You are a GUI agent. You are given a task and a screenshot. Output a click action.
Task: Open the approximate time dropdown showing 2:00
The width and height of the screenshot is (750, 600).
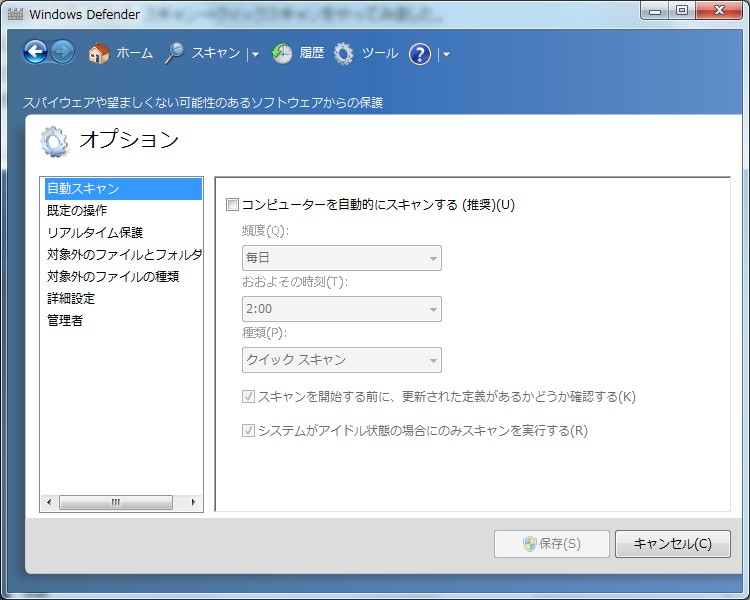341,309
